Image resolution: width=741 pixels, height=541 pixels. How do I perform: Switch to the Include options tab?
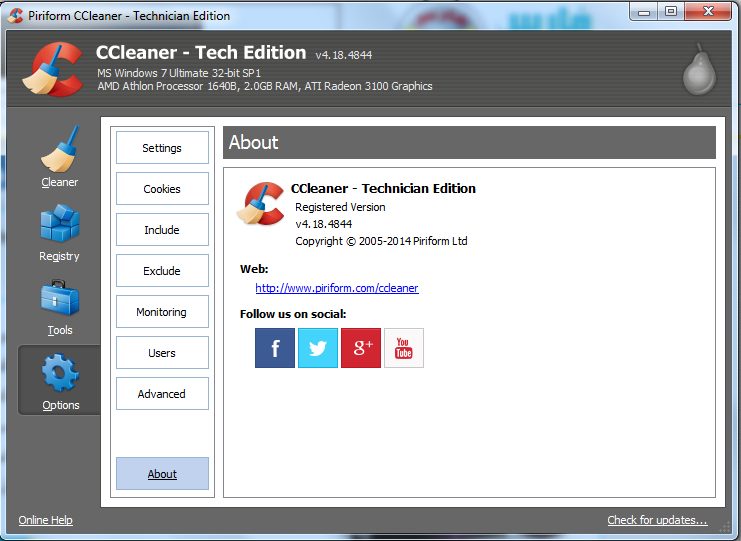(x=162, y=230)
